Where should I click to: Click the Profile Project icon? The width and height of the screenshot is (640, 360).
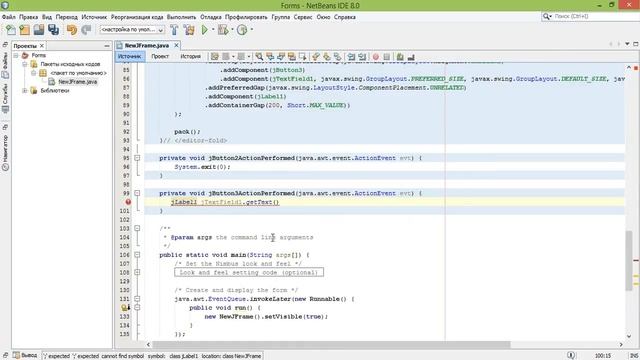coord(242,30)
